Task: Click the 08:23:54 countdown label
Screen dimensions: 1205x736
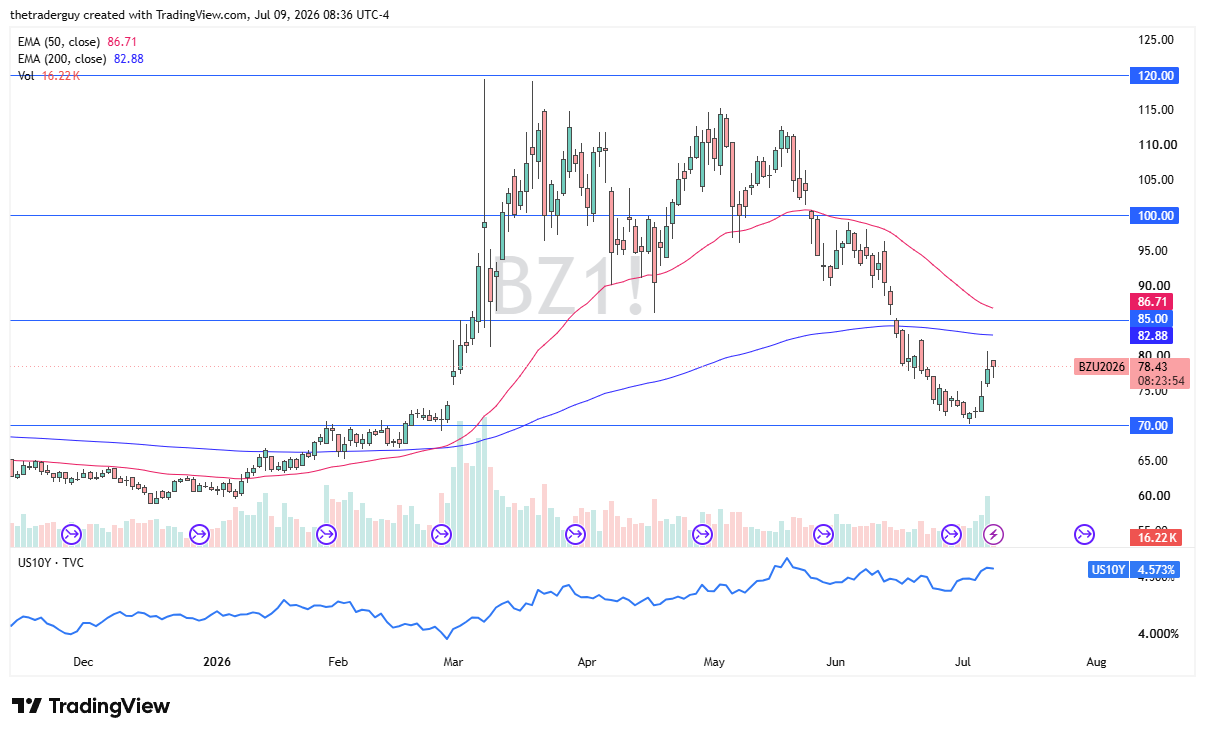Action: [1161, 381]
